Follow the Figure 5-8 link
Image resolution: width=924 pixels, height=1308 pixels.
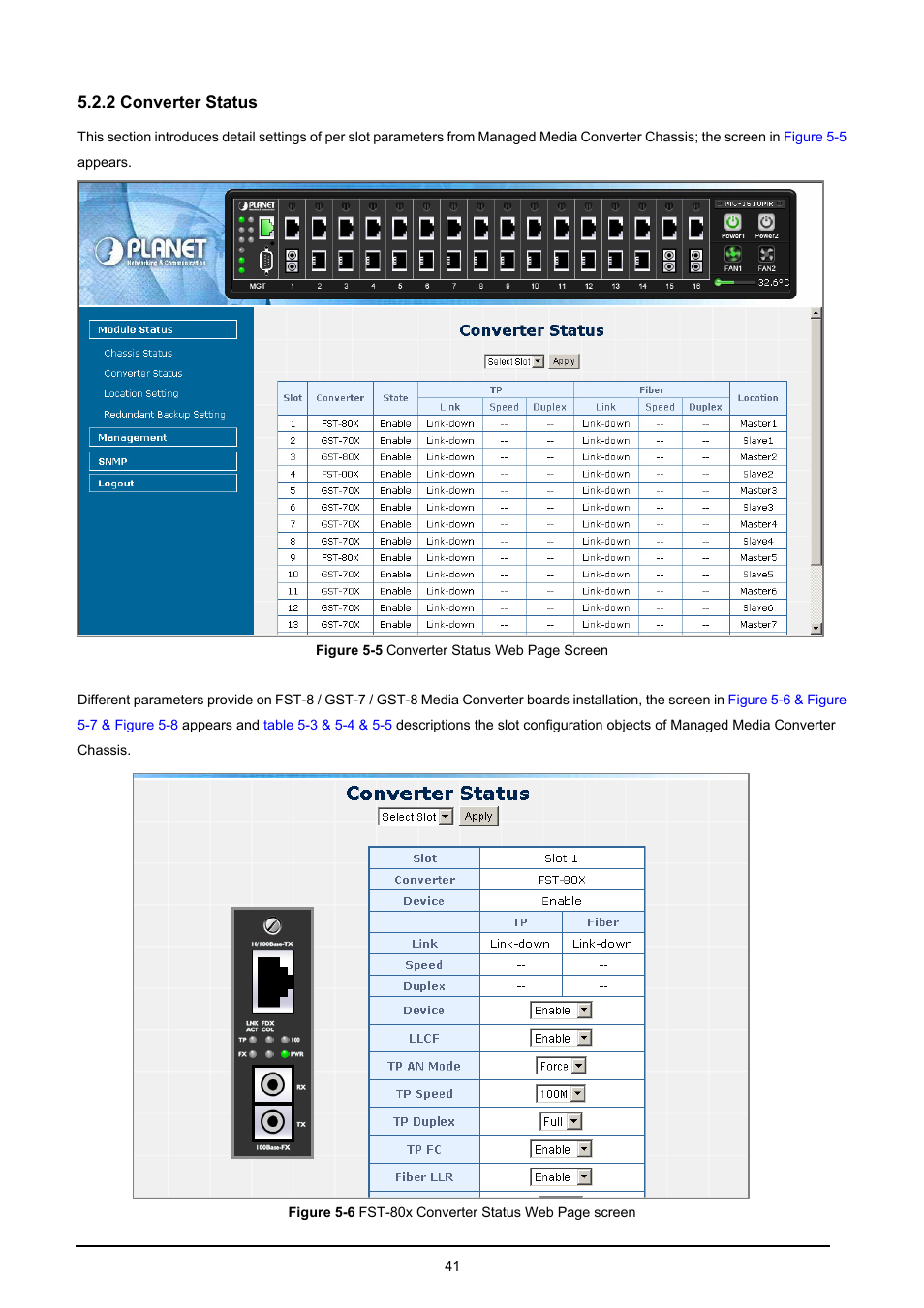[x=146, y=725]
